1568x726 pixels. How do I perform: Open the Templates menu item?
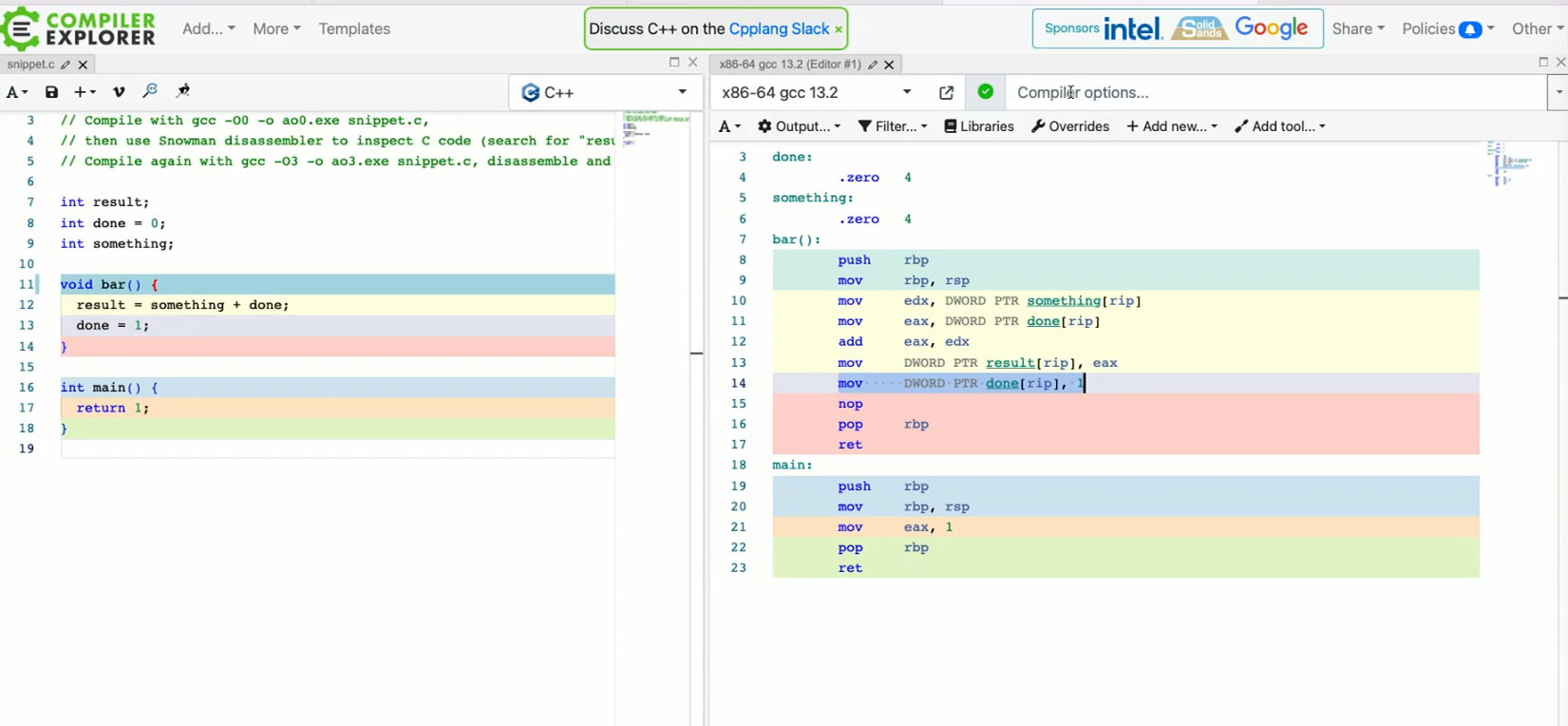point(354,29)
